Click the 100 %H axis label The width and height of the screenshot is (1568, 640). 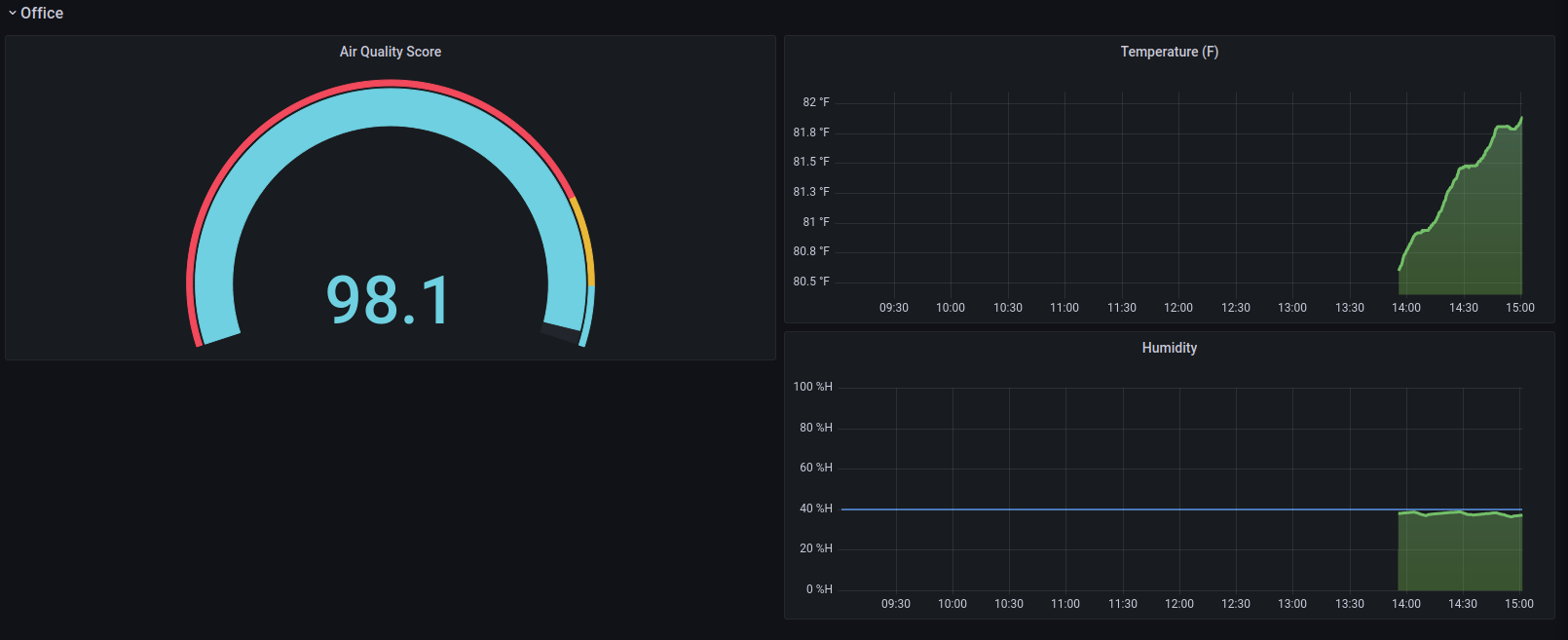(813, 387)
